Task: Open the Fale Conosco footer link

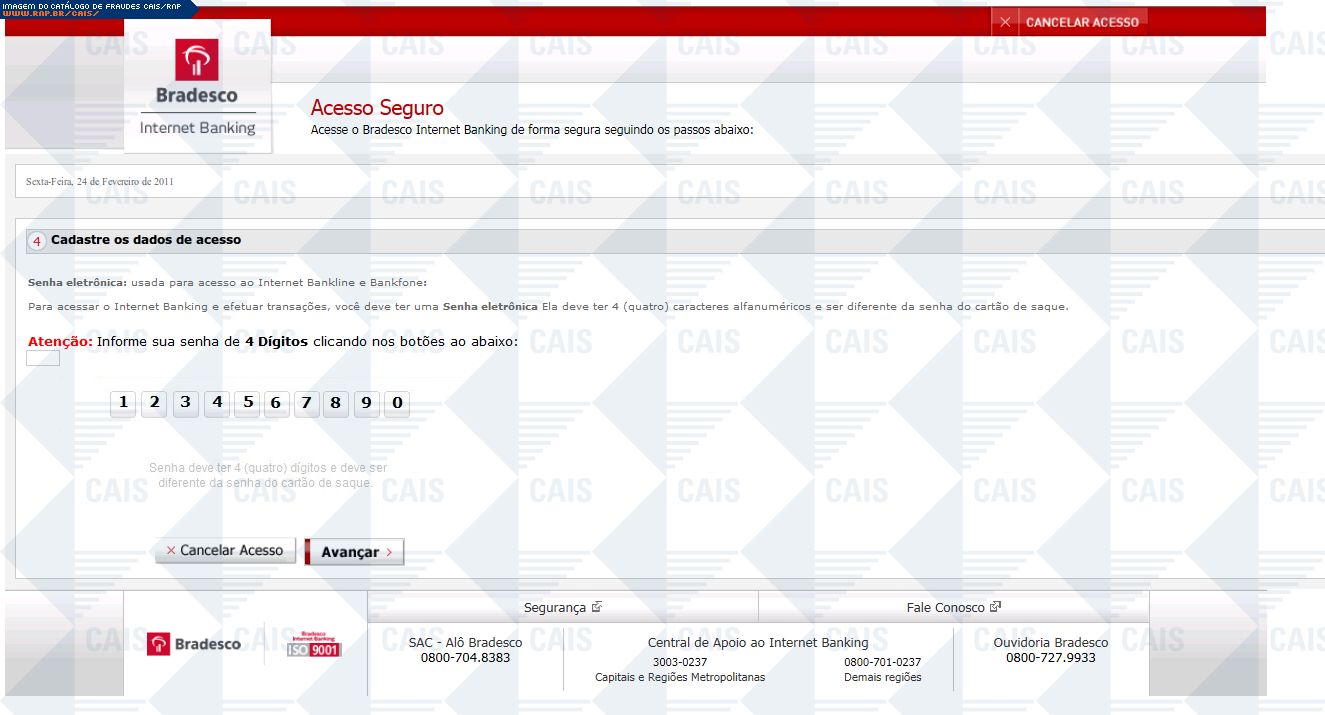Action: click(953, 607)
